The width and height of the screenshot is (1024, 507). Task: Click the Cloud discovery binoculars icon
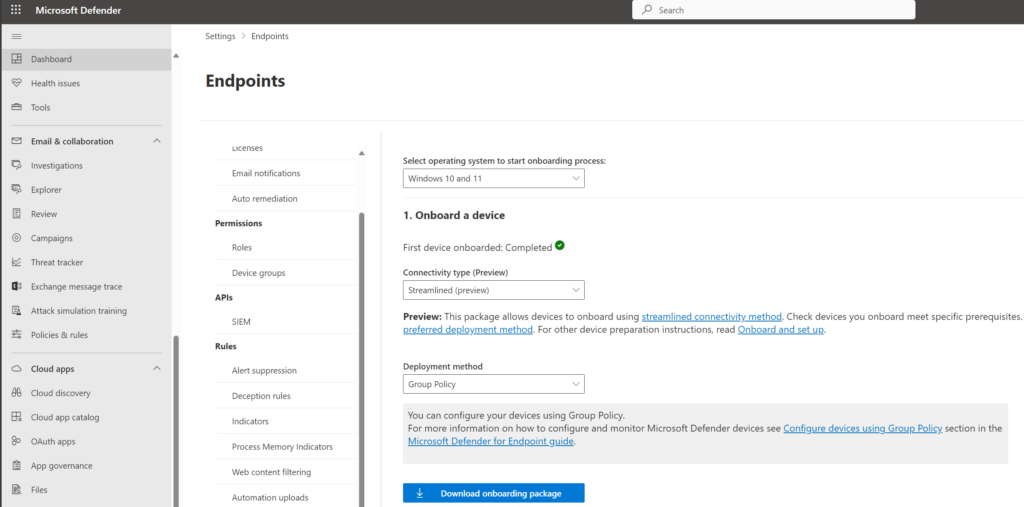17,393
